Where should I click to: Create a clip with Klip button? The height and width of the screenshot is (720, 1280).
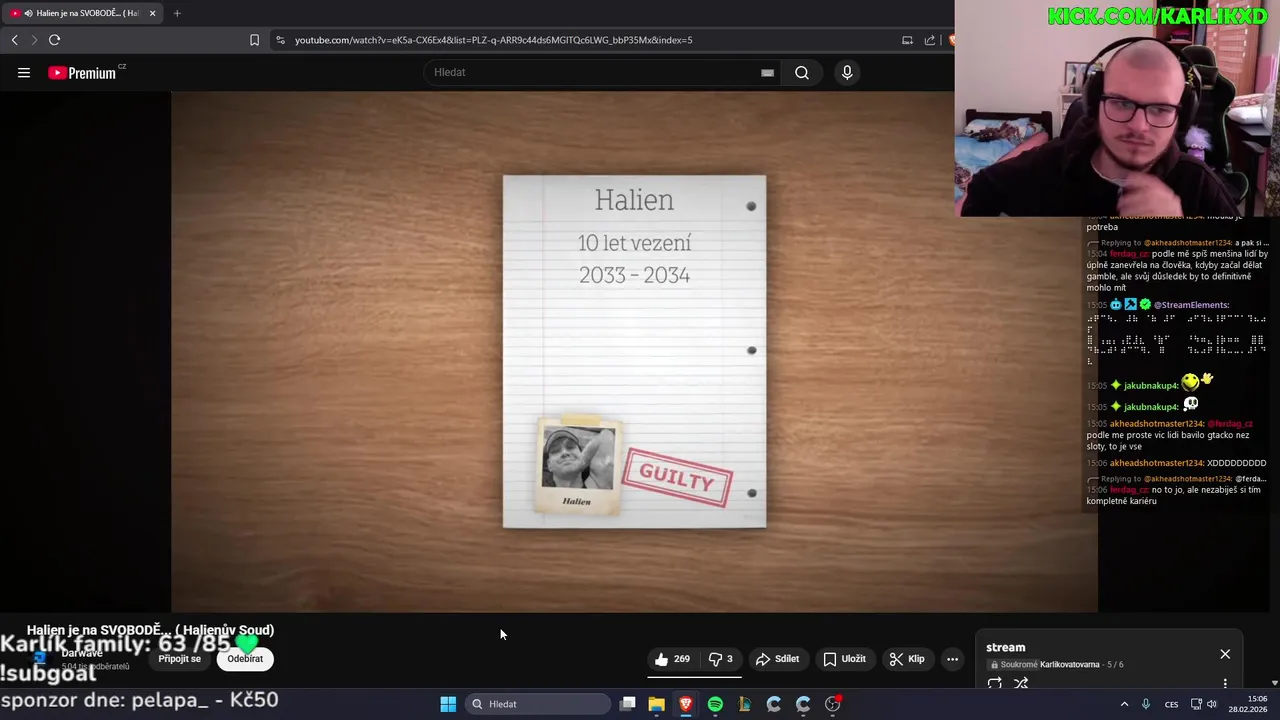pyautogui.click(x=908, y=659)
